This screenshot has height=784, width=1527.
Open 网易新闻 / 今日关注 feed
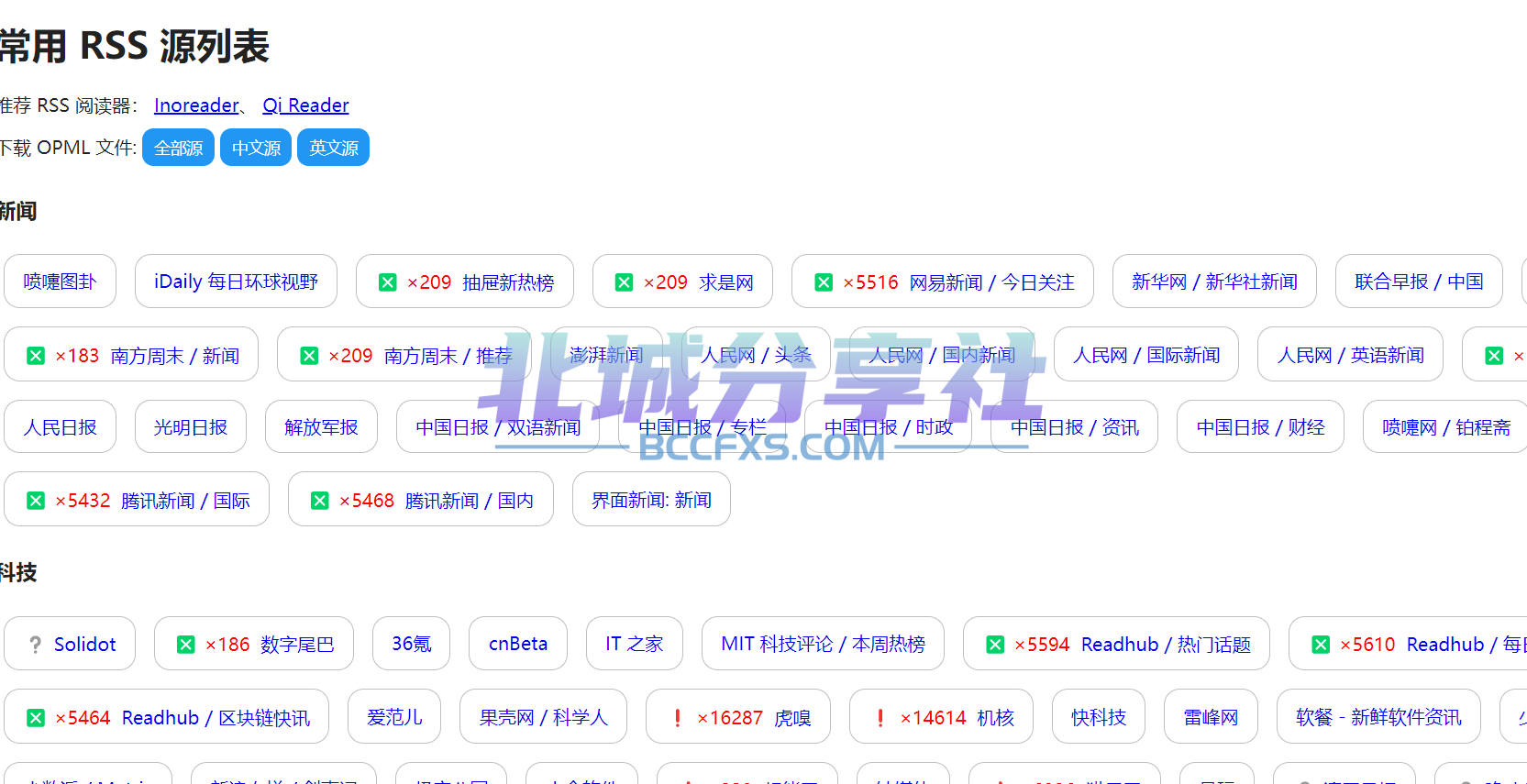click(x=992, y=282)
